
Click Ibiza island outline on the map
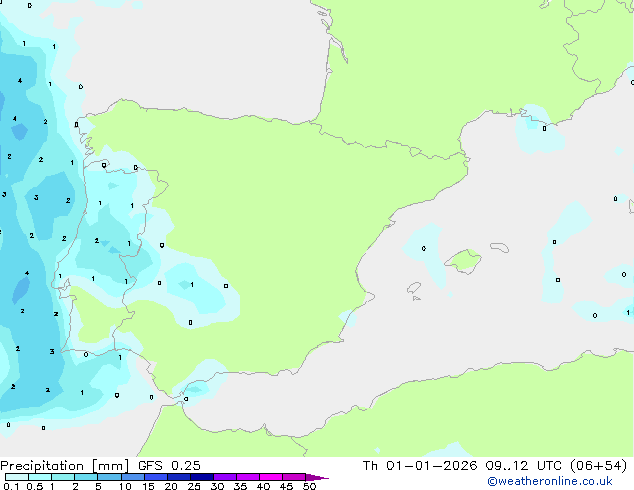414,288
